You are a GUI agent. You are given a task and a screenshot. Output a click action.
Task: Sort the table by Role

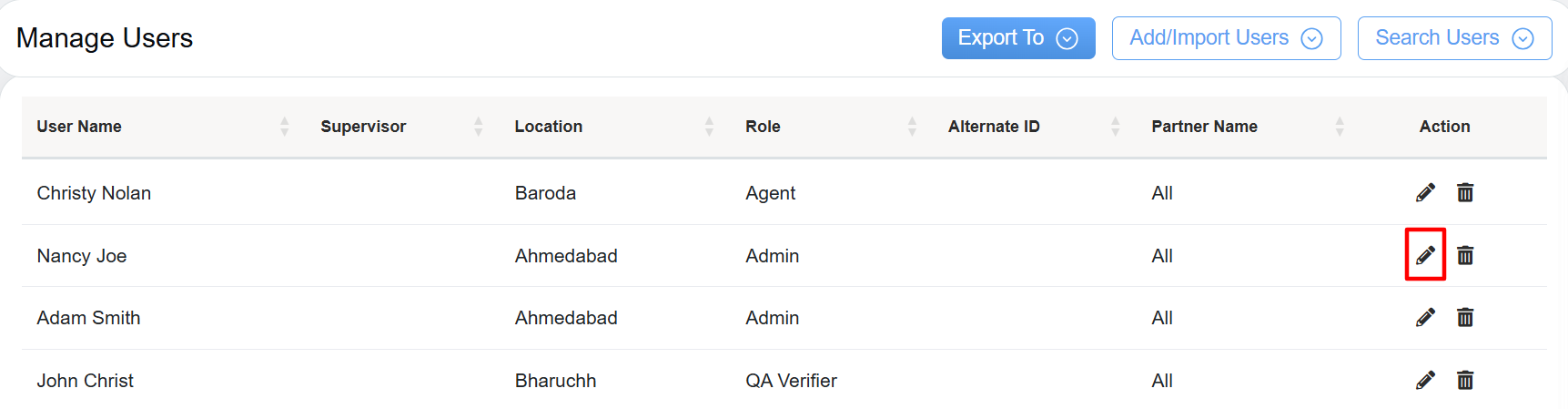click(x=912, y=127)
